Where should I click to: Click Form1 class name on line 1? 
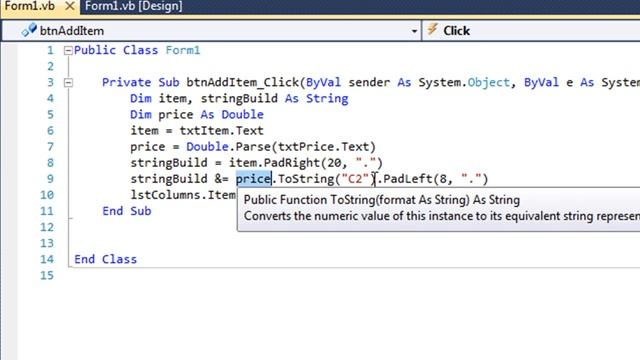pyautogui.click(x=183, y=51)
